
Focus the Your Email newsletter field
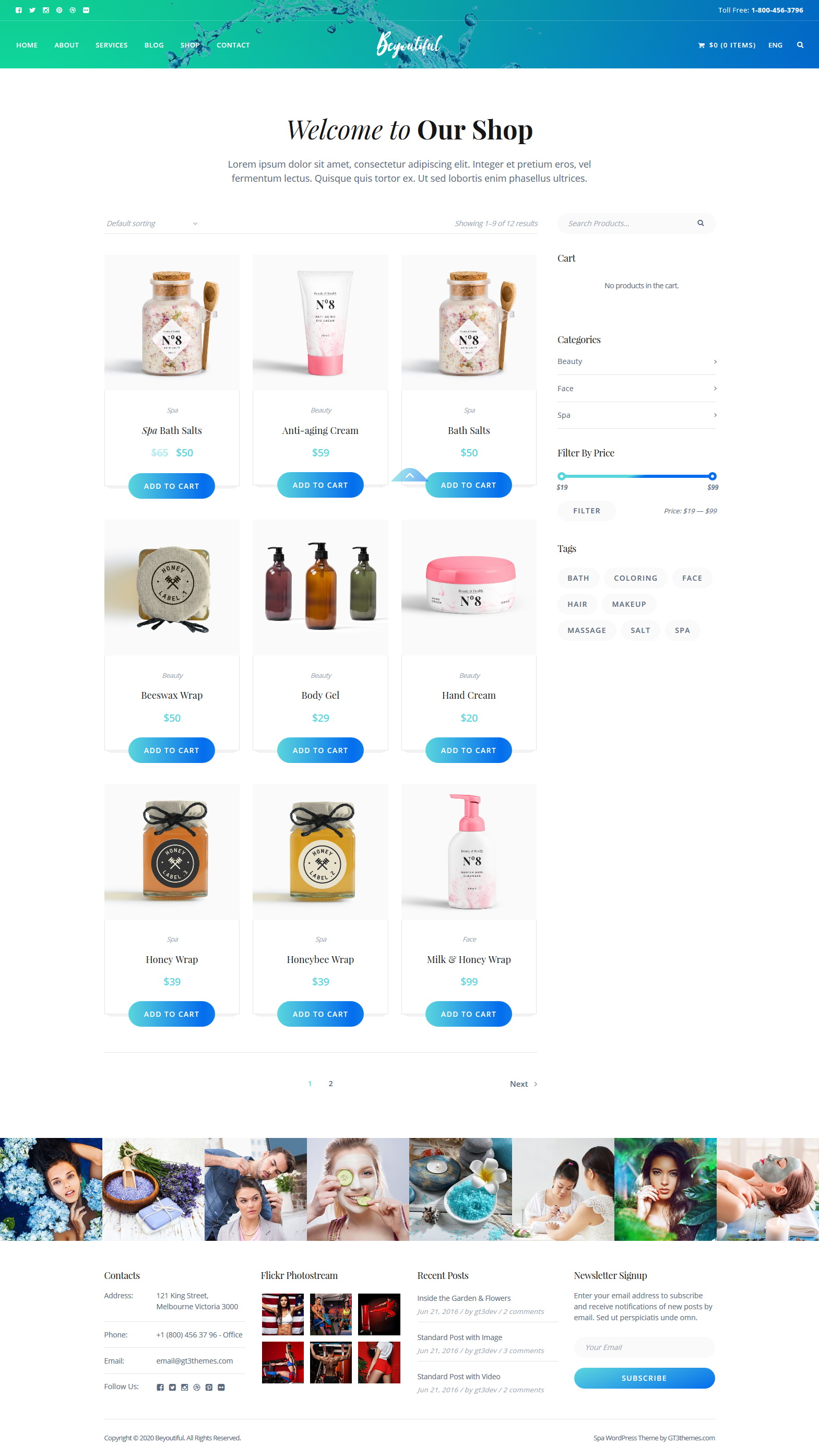click(x=644, y=1347)
